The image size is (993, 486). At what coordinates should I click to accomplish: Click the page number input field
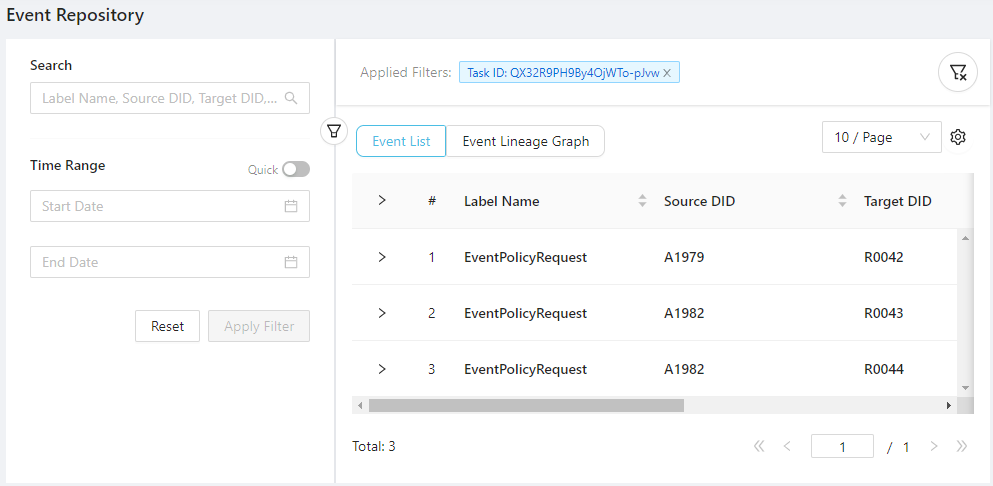[842, 447]
